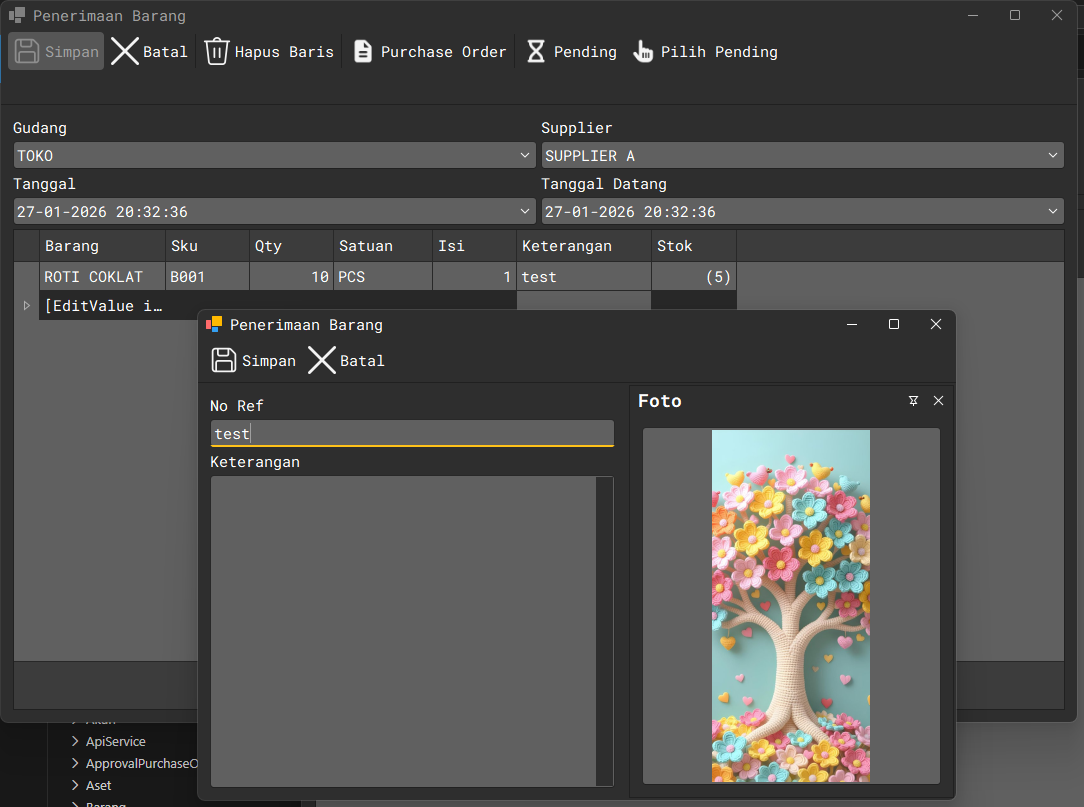Click the Batal X icon in dialog
The width and height of the screenshot is (1084, 807).
tap(322, 361)
